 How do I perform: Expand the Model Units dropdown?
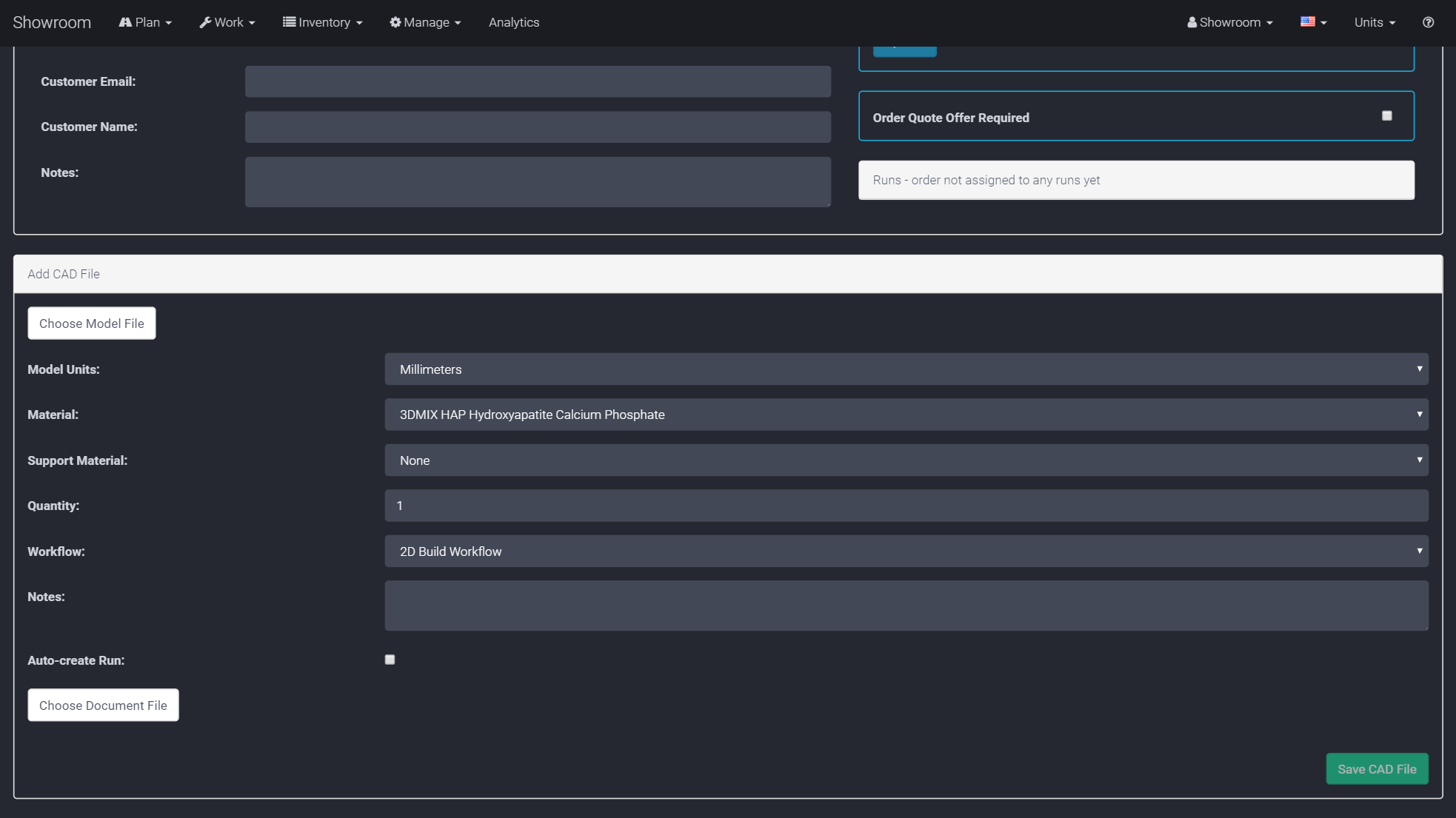(x=906, y=369)
